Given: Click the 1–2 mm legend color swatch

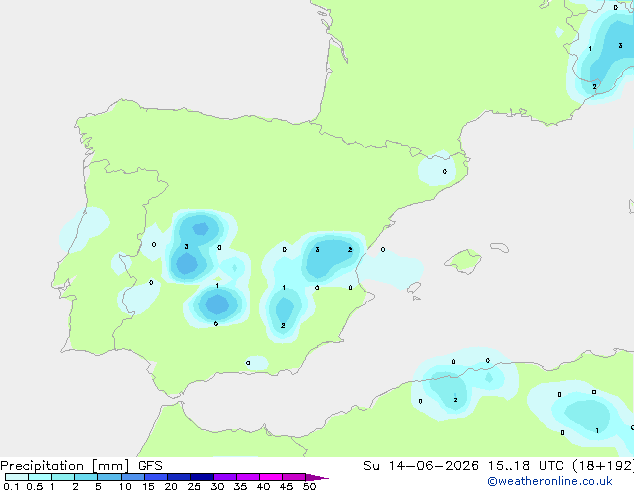Looking at the screenshot, I should [63, 477].
